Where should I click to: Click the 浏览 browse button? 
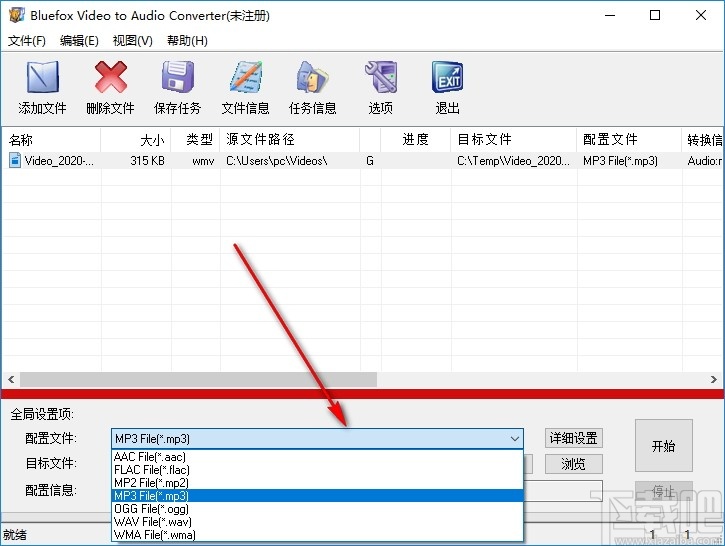[573, 464]
